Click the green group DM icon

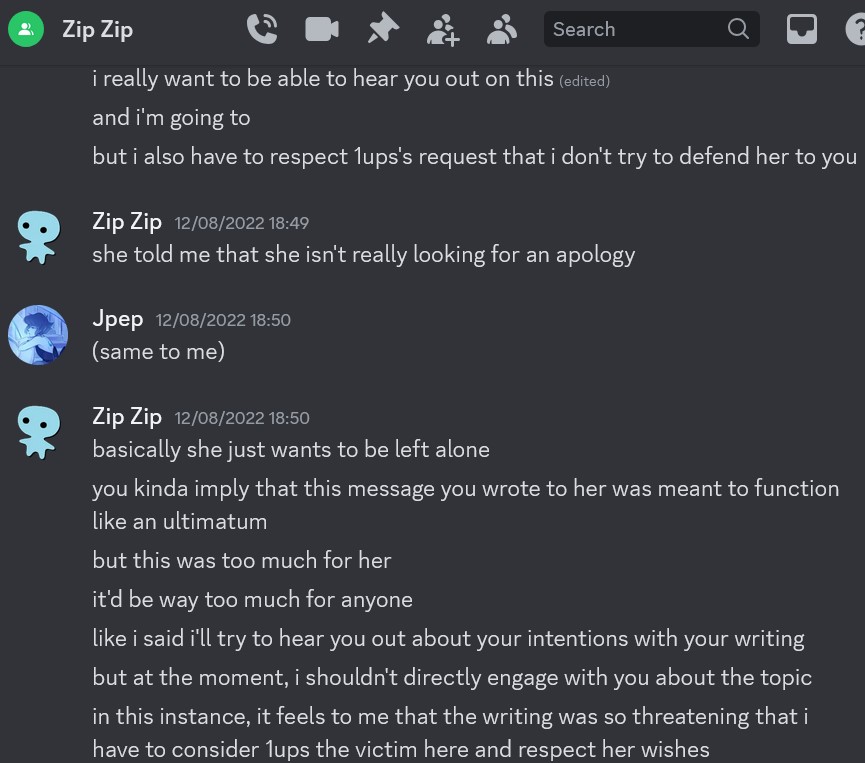pyautogui.click(x=26, y=29)
